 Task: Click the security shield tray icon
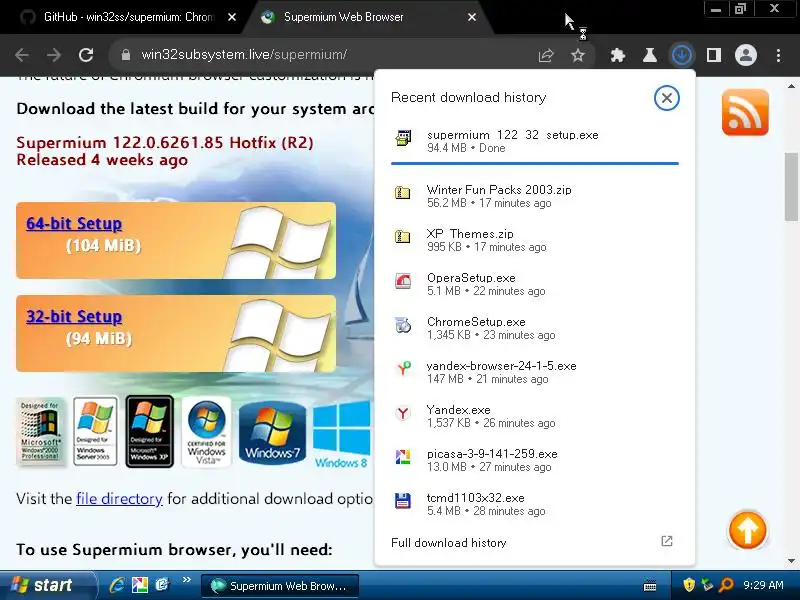tap(689, 585)
